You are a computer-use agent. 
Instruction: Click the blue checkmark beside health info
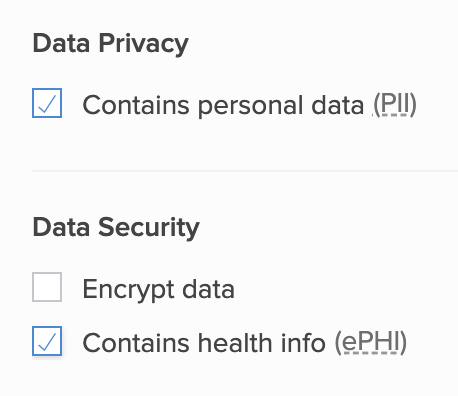tap(47, 342)
